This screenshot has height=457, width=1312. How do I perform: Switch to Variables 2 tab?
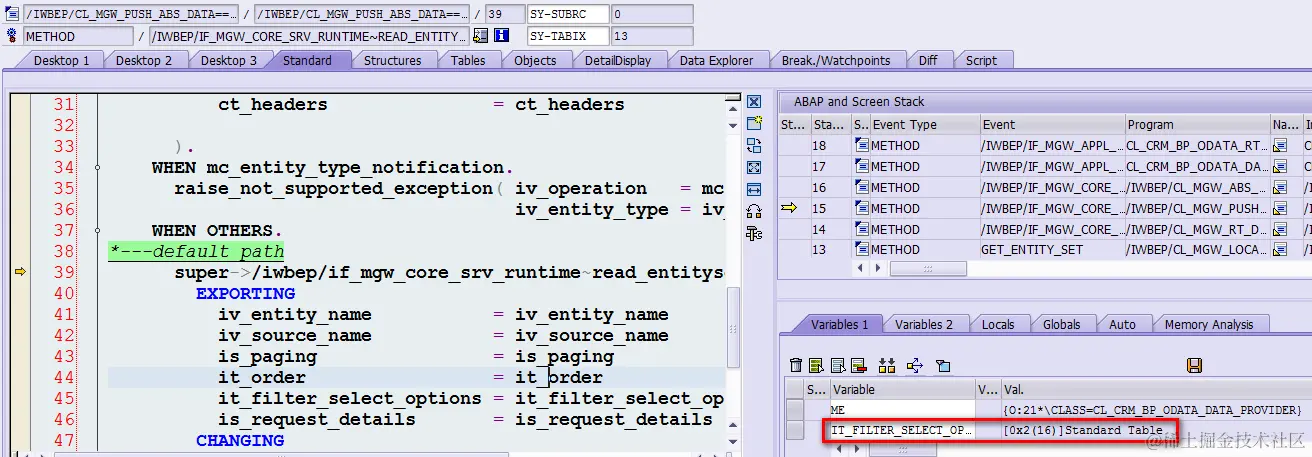(x=923, y=324)
